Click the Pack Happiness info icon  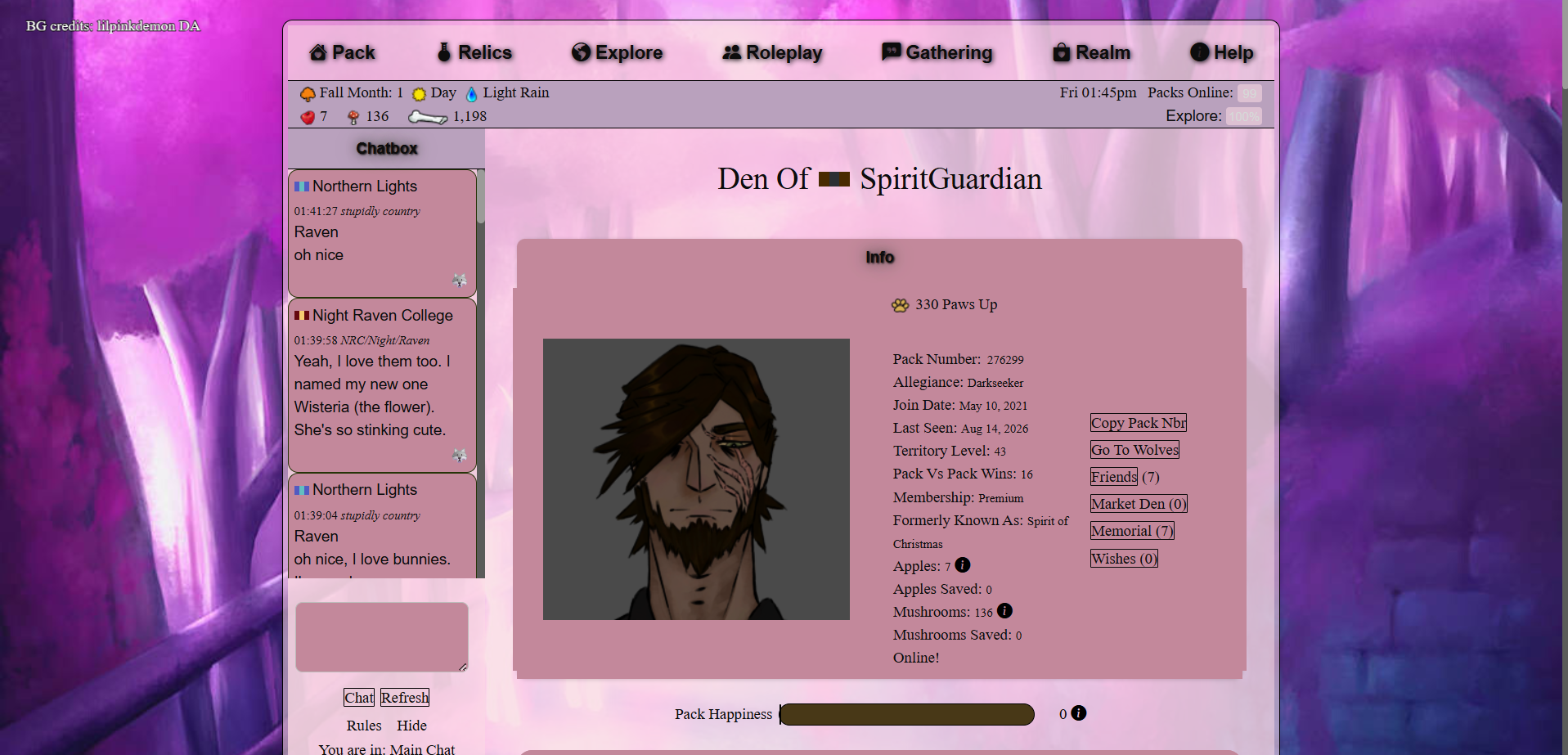(x=1079, y=712)
